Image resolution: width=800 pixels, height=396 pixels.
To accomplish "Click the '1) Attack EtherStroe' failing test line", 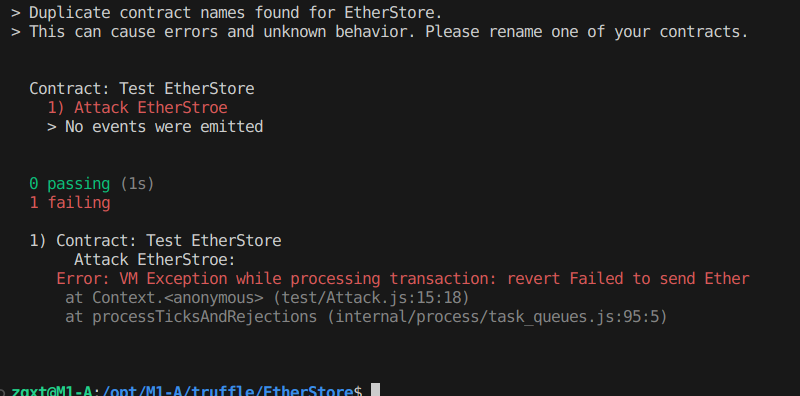I will point(137,108).
